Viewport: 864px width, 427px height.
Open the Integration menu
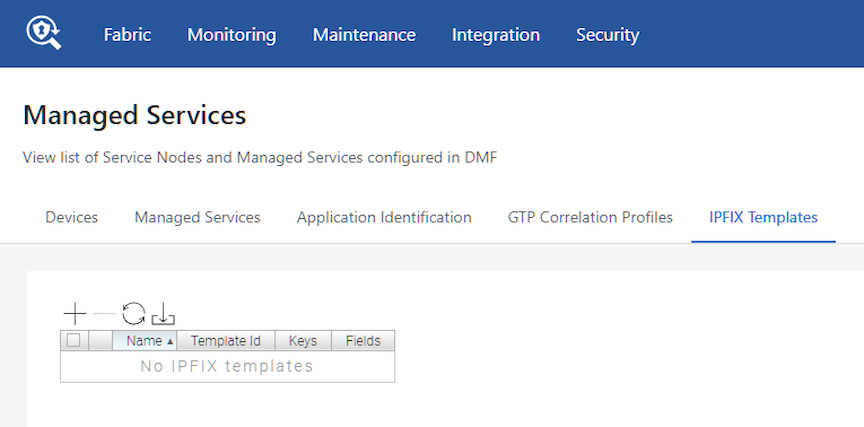point(496,35)
